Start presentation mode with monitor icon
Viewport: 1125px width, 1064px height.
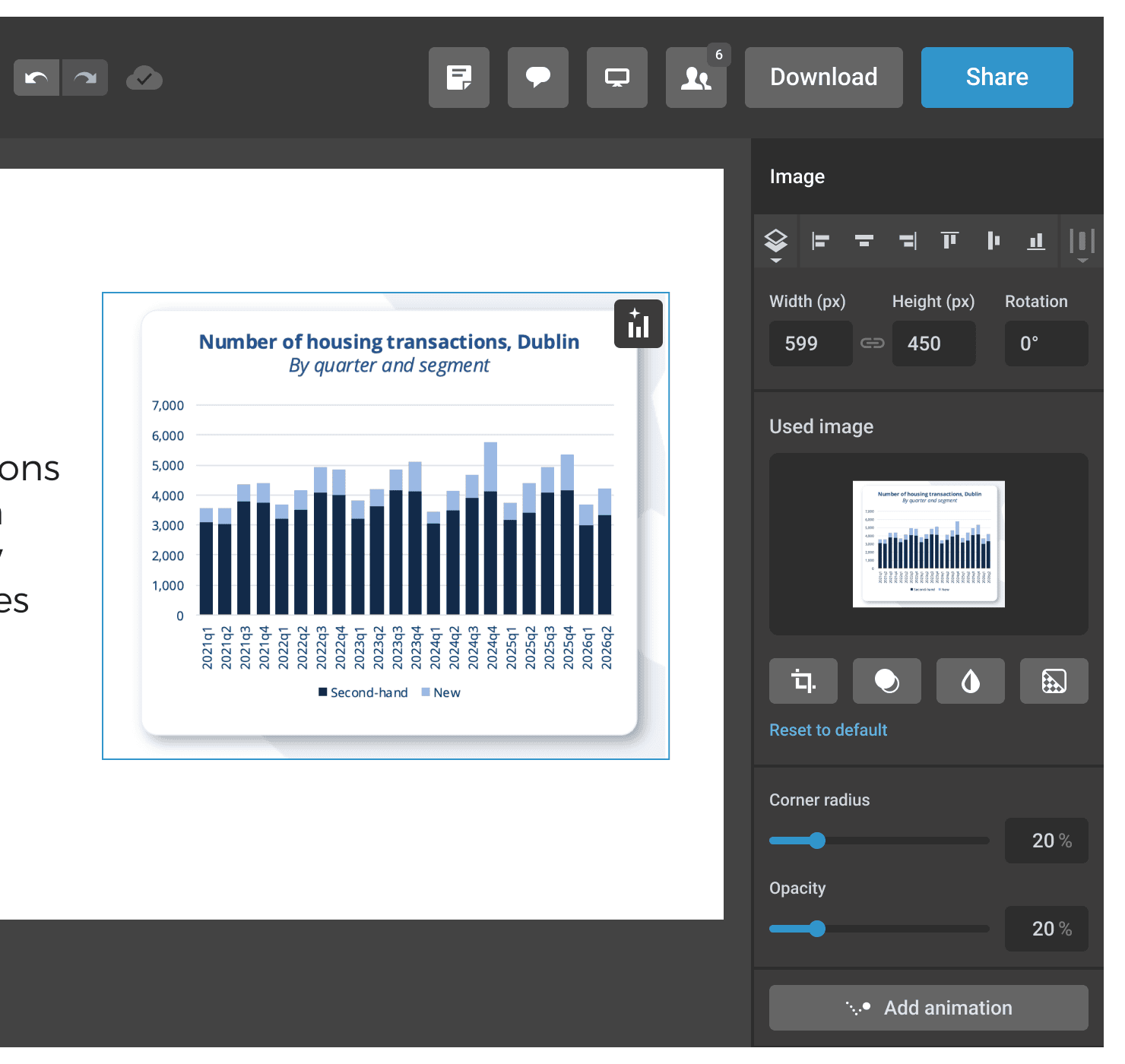(617, 78)
